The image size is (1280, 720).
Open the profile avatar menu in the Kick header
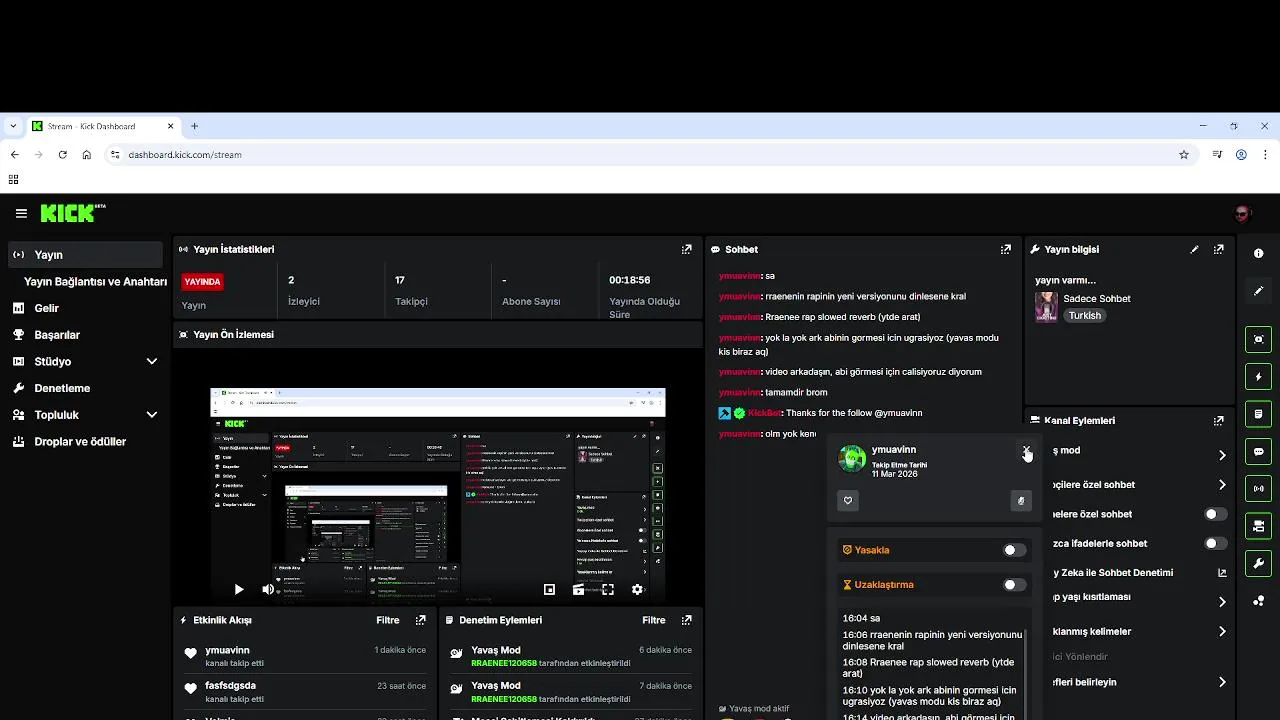pyautogui.click(x=1243, y=213)
